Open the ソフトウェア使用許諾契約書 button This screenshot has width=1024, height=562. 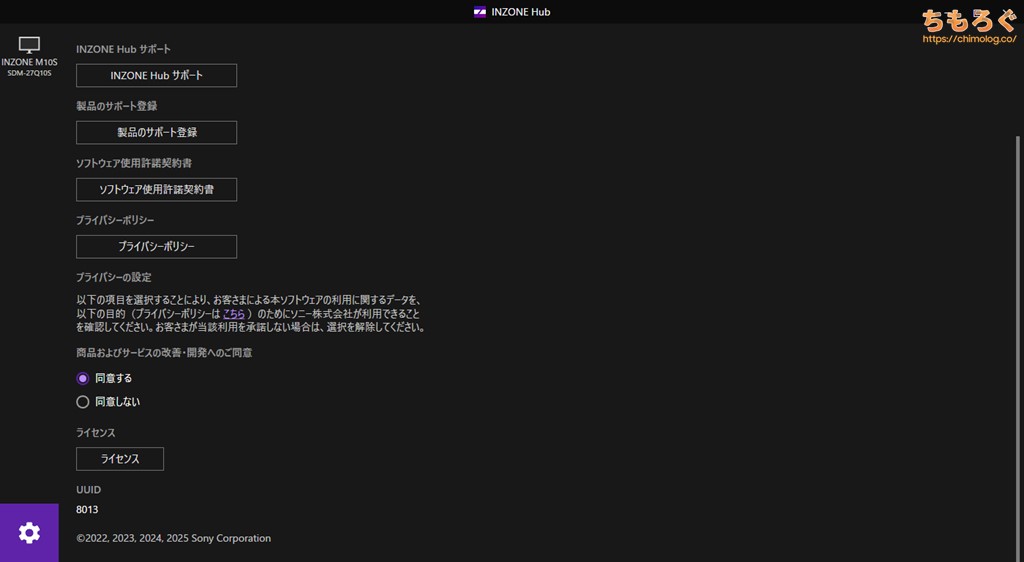tap(157, 190)
